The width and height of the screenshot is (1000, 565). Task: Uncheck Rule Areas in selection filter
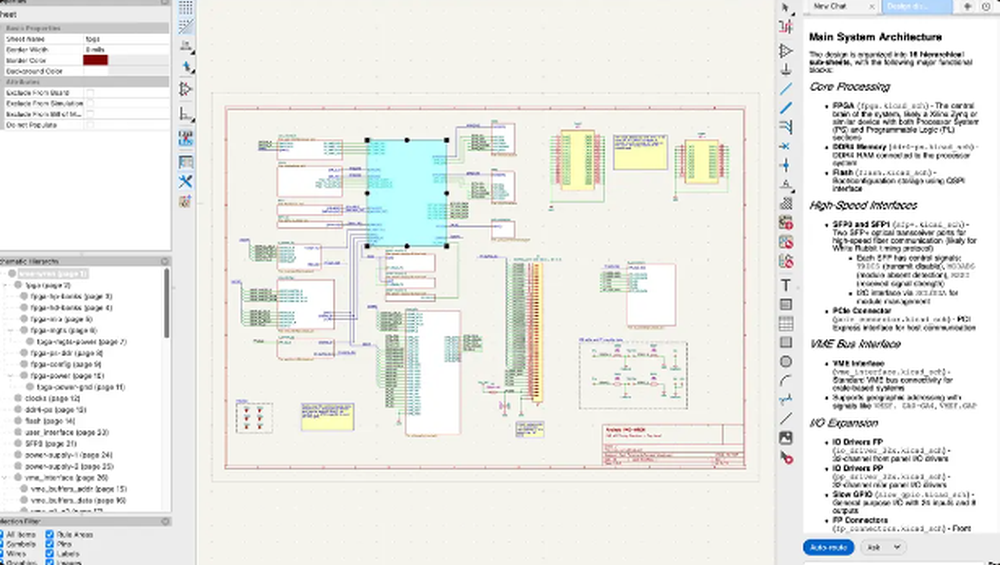tap(50, 534)
